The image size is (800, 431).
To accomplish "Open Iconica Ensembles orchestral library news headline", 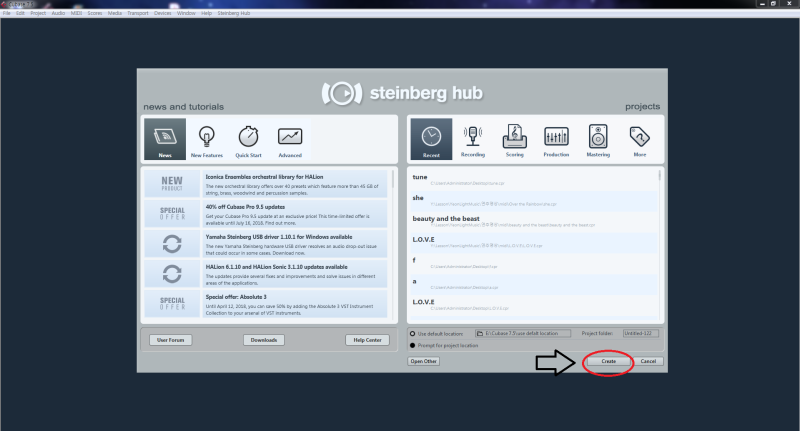I will (x=264, y=177).
